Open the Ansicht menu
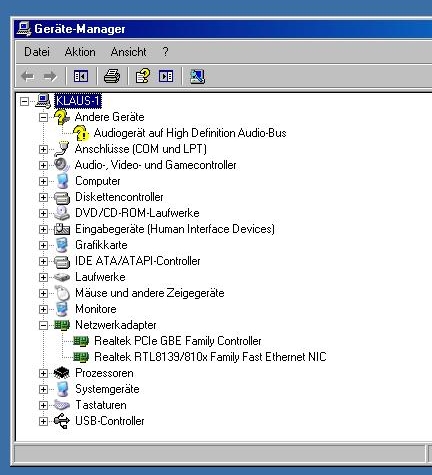 click(128, 52)
